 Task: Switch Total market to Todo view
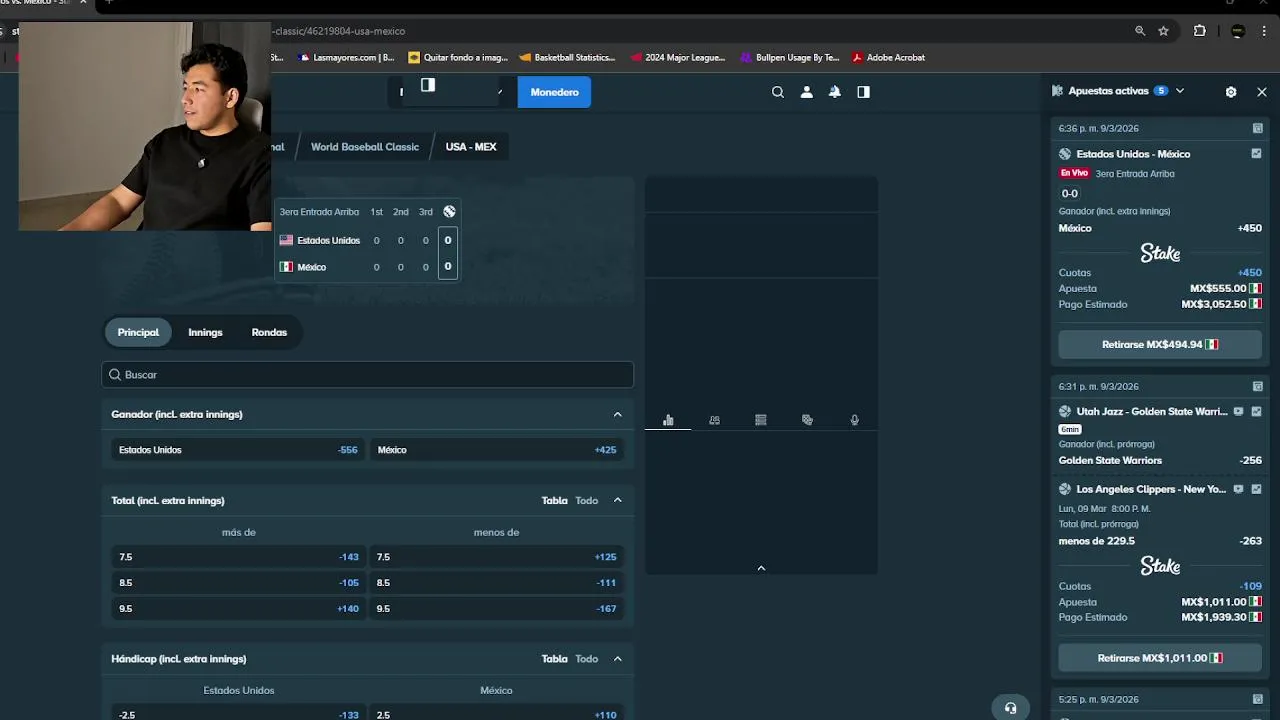point(586,500)
